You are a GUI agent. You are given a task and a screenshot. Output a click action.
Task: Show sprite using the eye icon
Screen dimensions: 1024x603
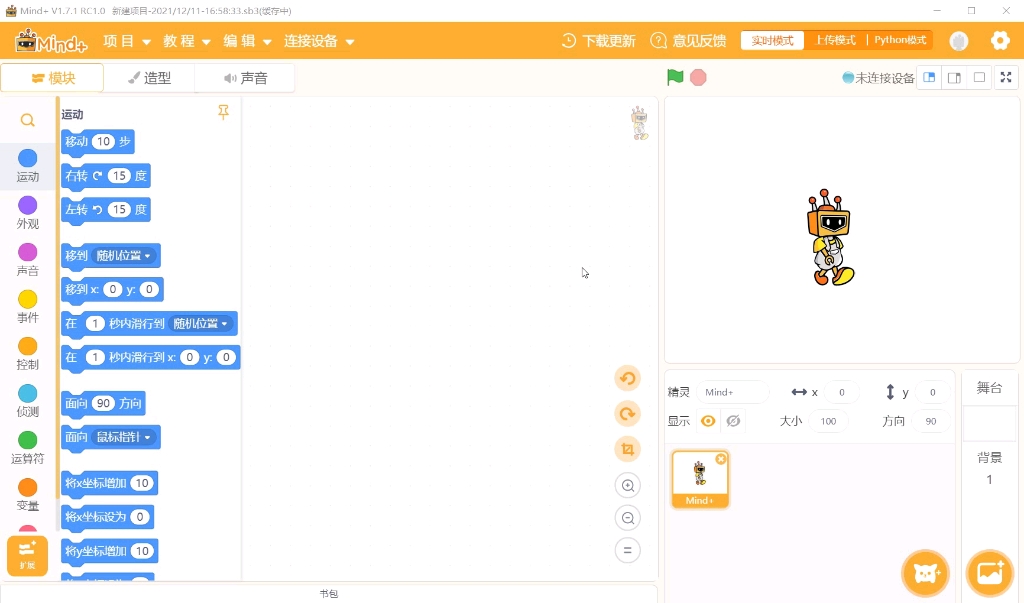(708, 421)
